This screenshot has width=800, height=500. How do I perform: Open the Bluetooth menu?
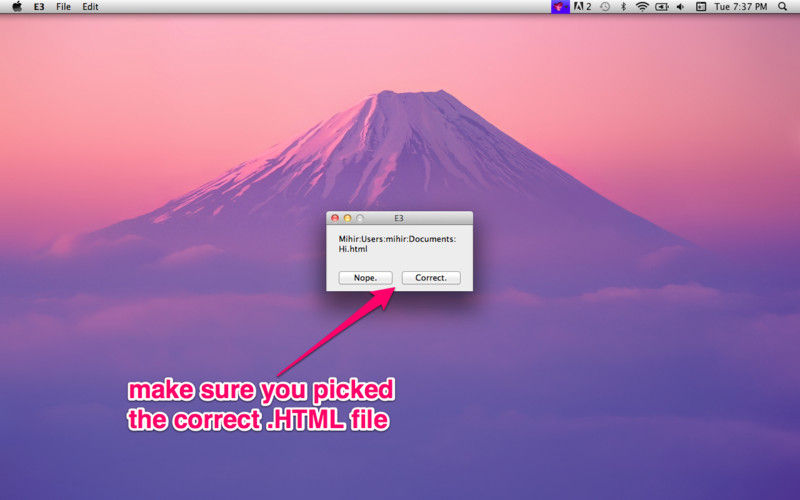(x=623, y=7)
